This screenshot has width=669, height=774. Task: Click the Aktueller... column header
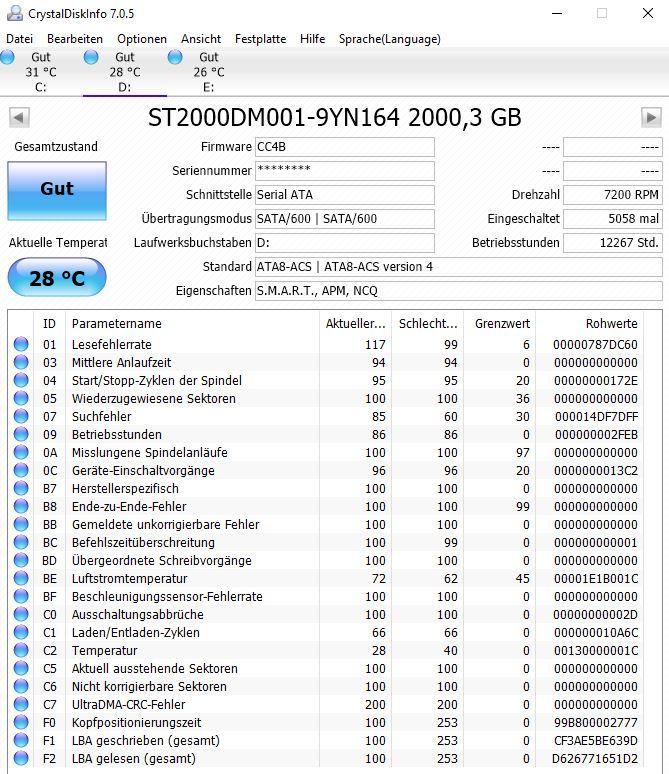pos(355,324)
